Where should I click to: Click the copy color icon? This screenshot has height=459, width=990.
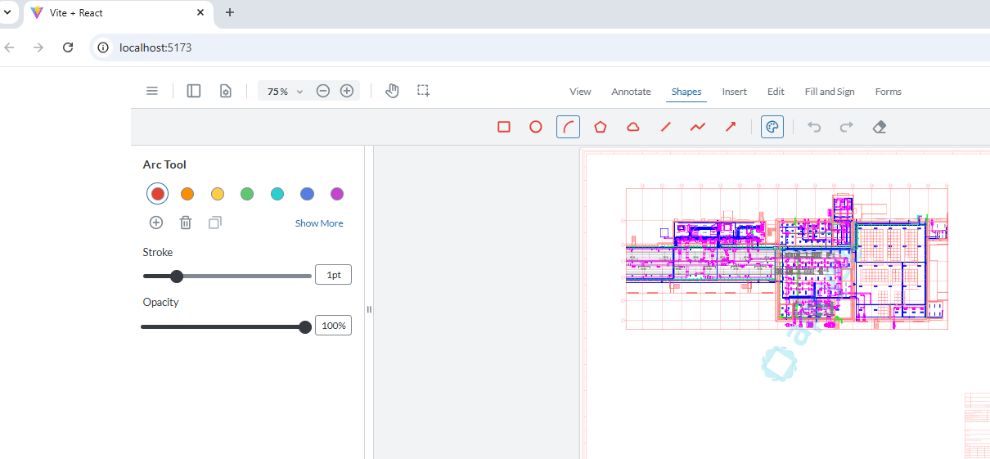pyautogui.click(x=215, y=222)
